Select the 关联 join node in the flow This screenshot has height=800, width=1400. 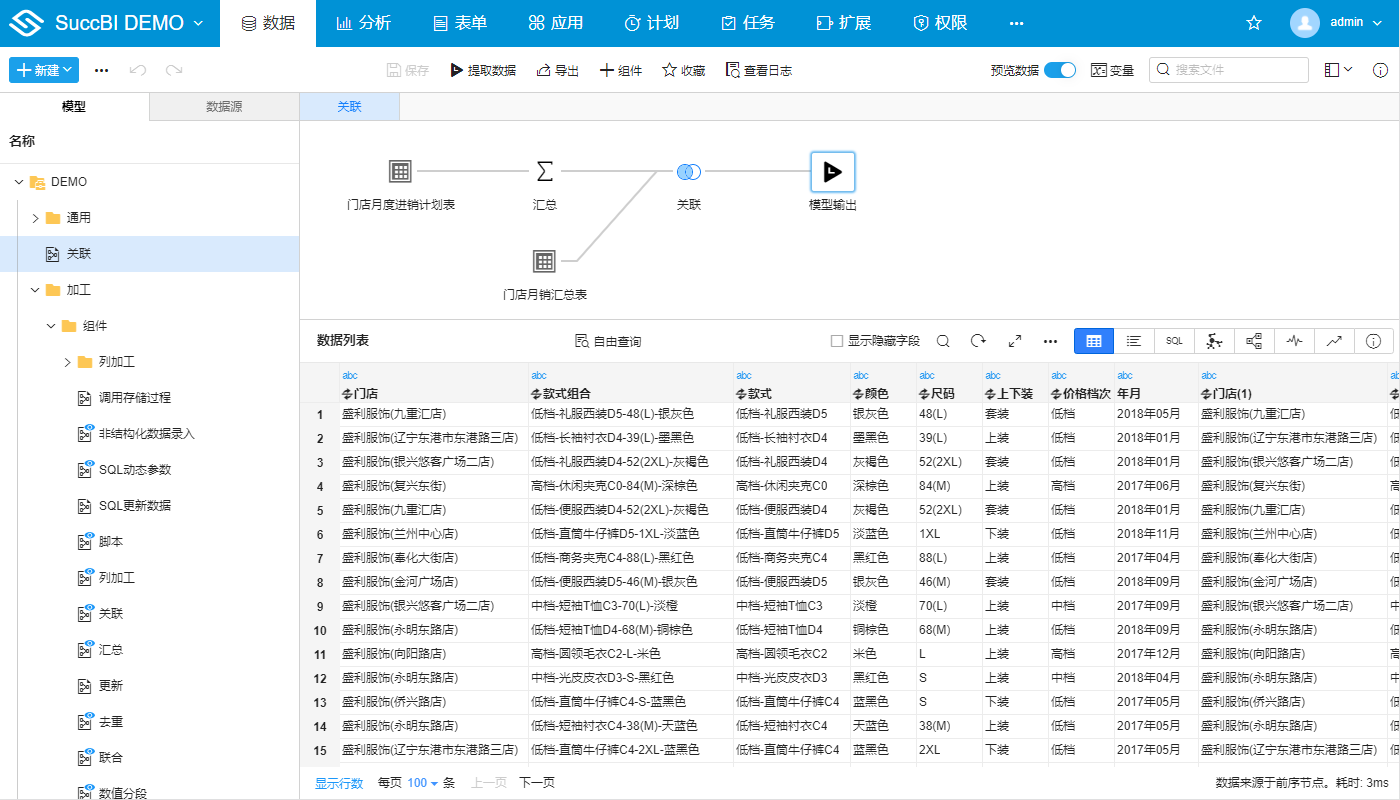click(x=688, y=172)
